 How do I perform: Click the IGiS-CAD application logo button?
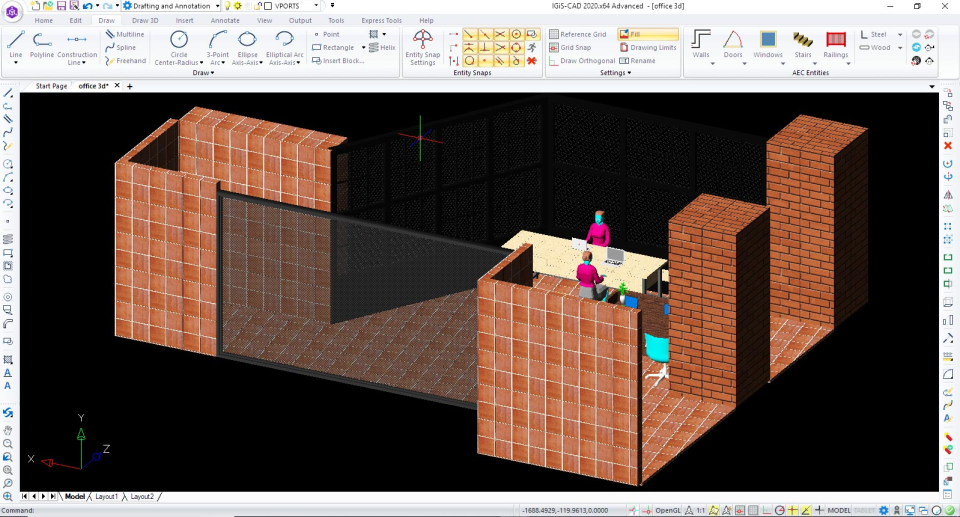(12, 11)
